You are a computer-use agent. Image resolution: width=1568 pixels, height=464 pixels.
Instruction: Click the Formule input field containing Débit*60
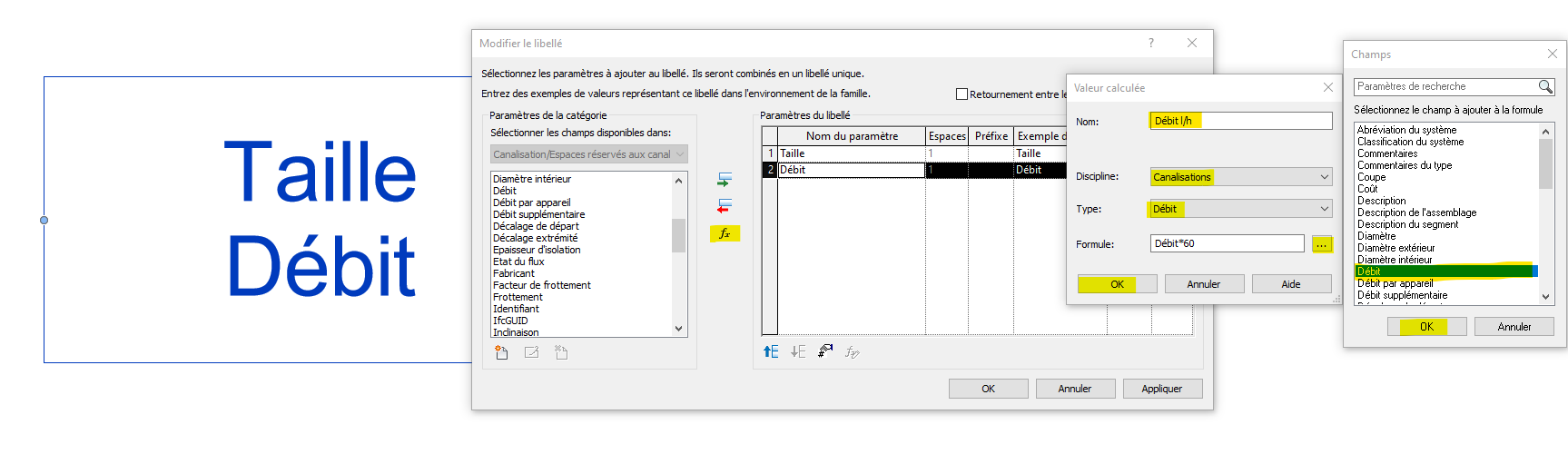tap(1227, 243)
